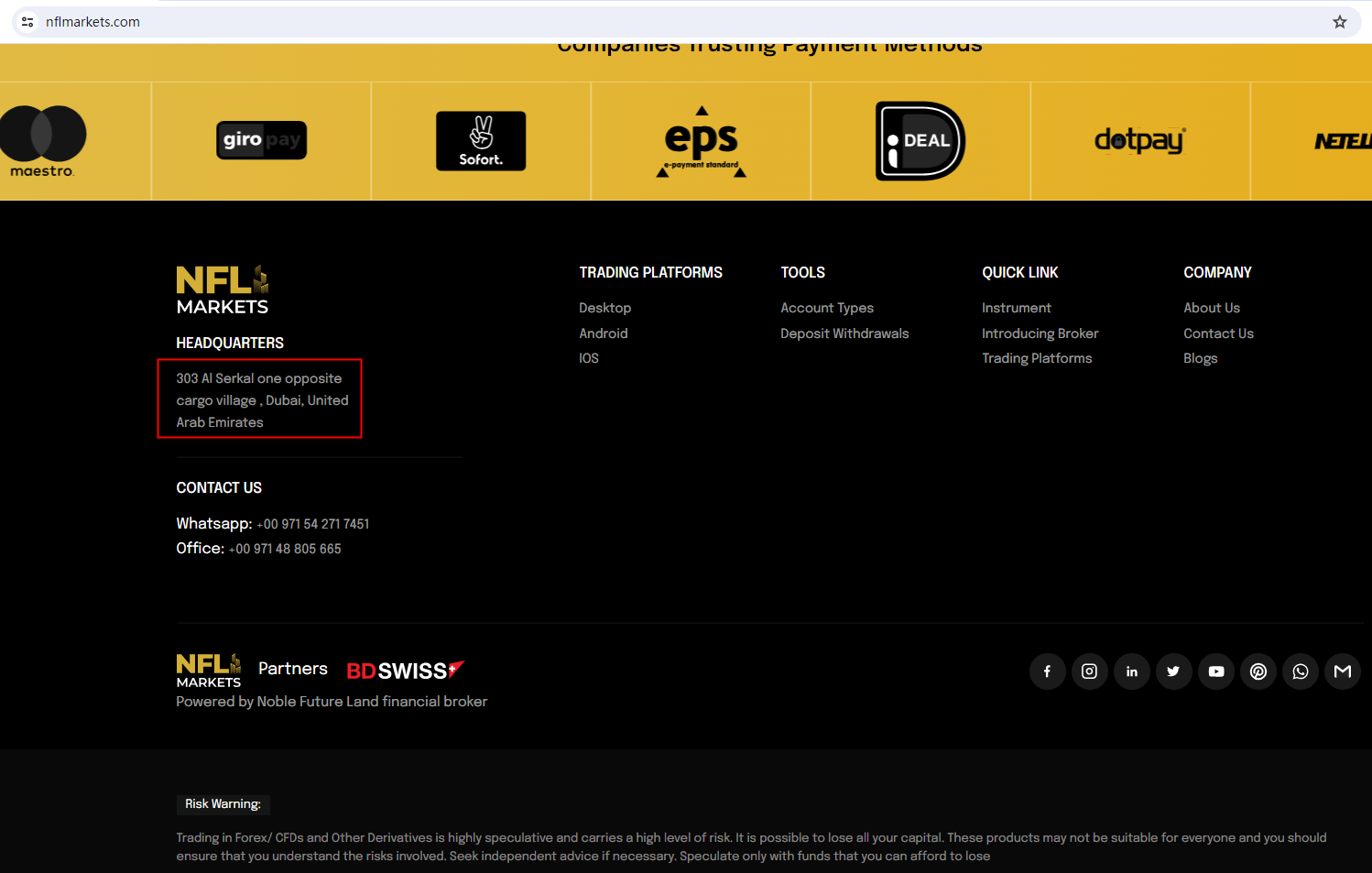The height and width of the screenshot is (873, 1372).
Task: Click the iDEAL payment logo
Action: tap(920, 141)
